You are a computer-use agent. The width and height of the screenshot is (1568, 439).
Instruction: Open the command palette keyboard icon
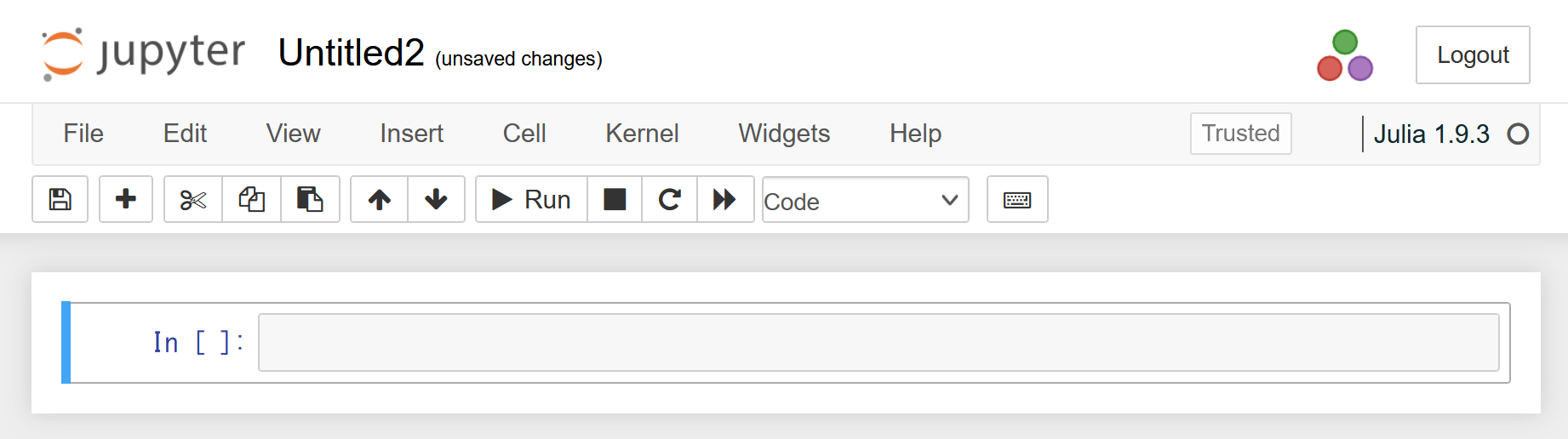click(x=1017, y=200)
